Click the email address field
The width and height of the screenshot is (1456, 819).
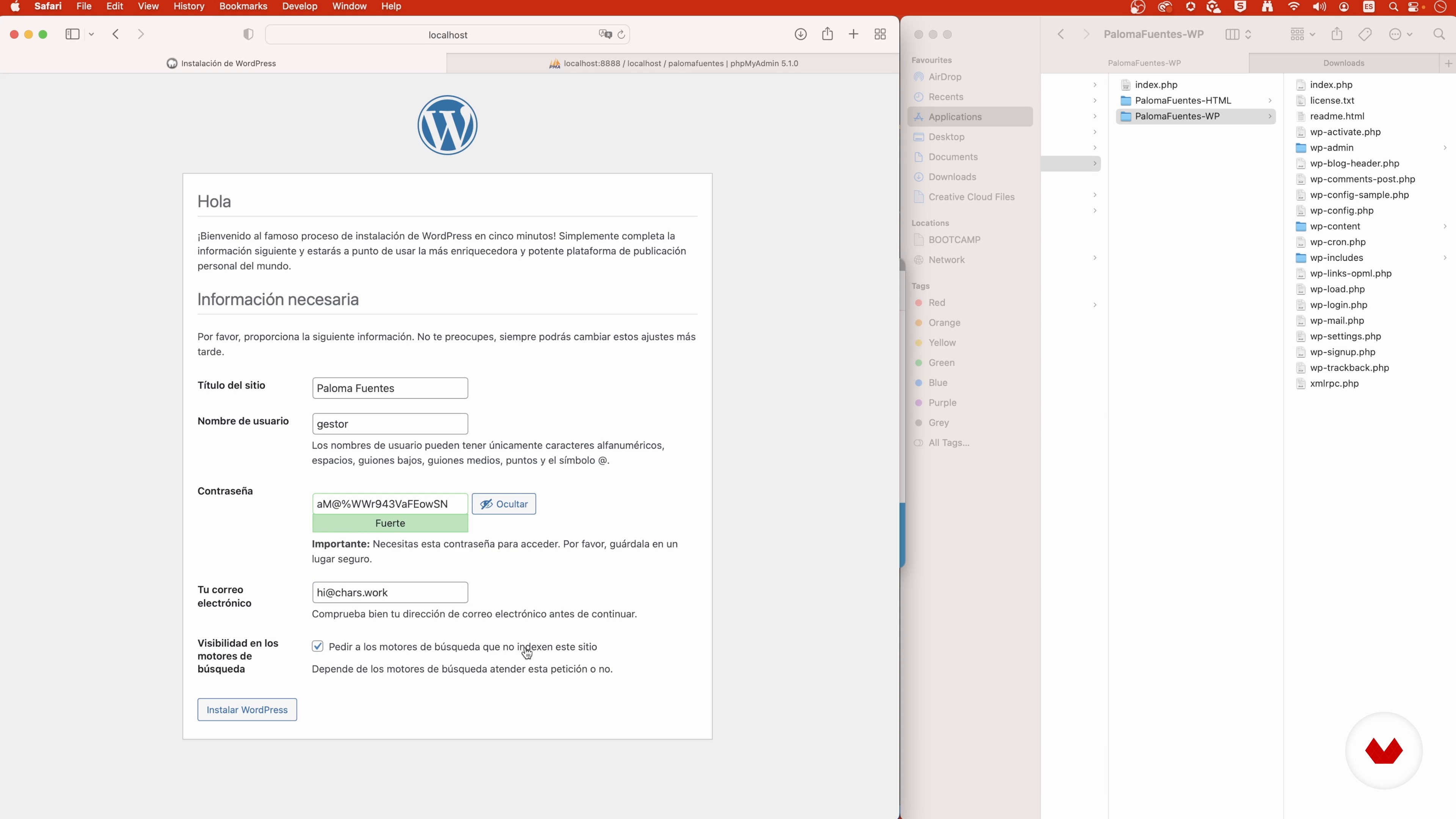[390, 592]
